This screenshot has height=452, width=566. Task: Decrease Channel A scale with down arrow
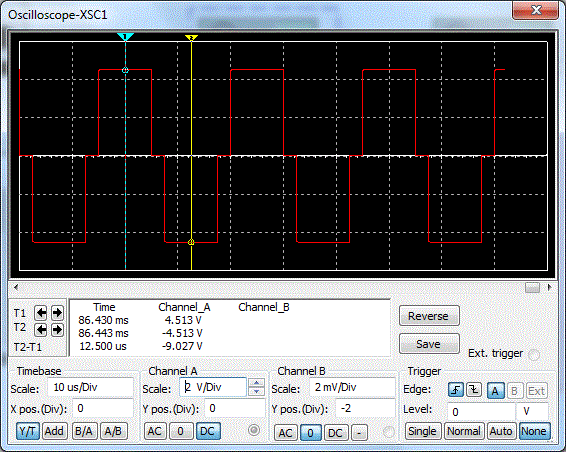coord(256,392)
